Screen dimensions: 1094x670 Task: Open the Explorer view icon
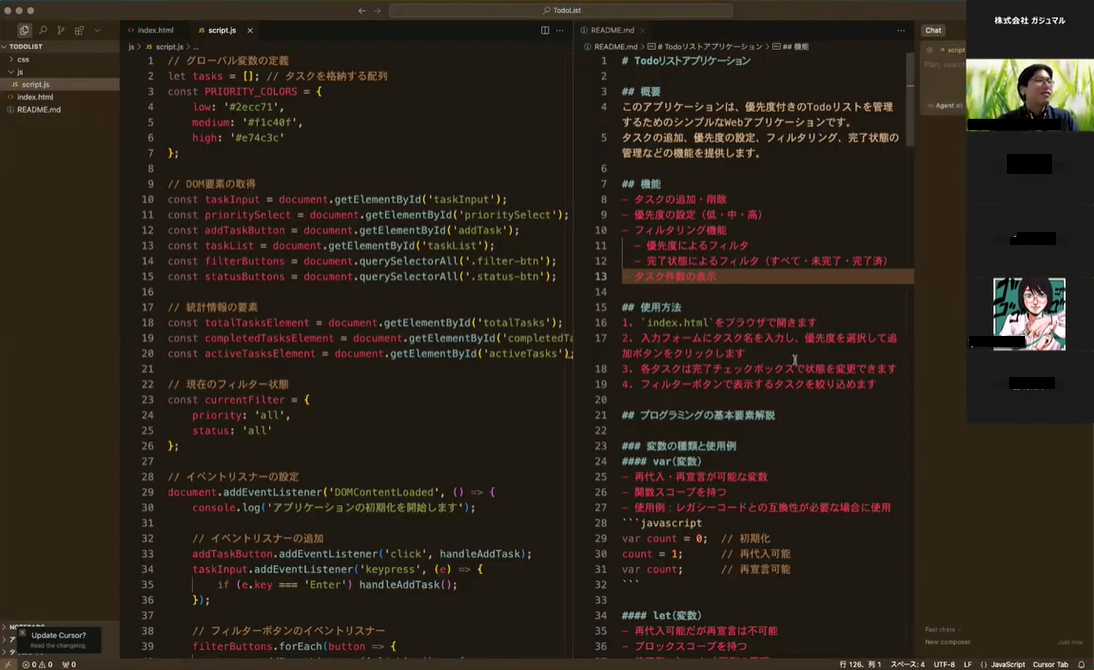click(24, 30)
